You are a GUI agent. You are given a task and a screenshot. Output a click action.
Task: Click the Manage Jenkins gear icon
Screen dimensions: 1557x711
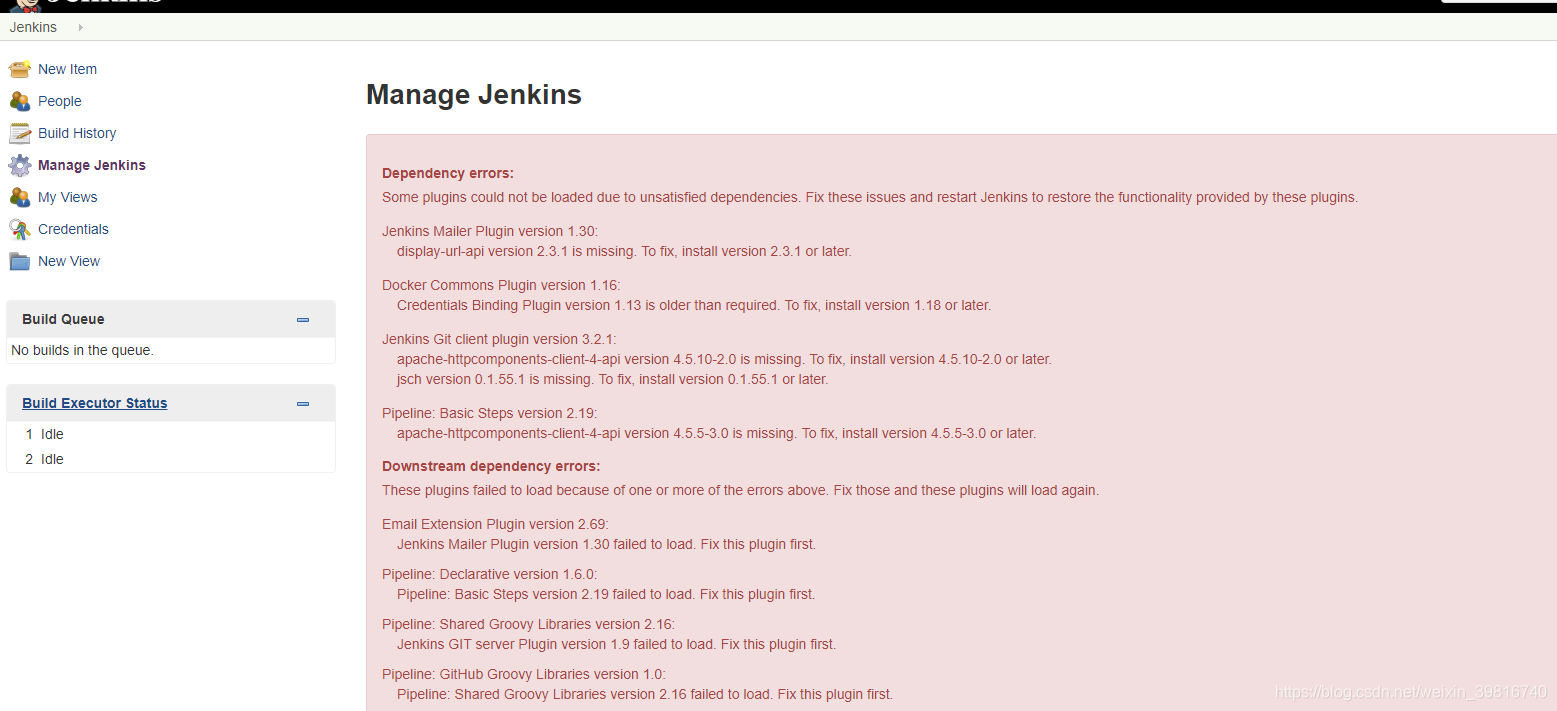coord(20,165)
